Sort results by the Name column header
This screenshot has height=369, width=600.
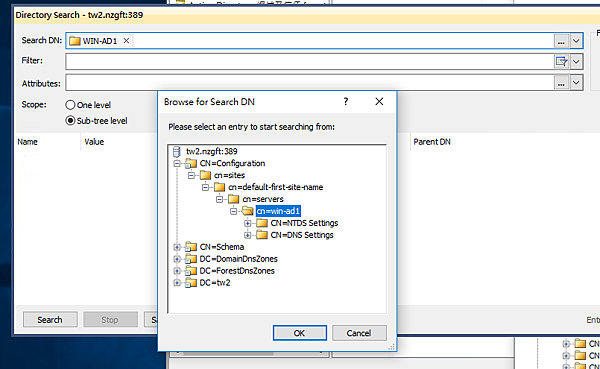point(28,142)
